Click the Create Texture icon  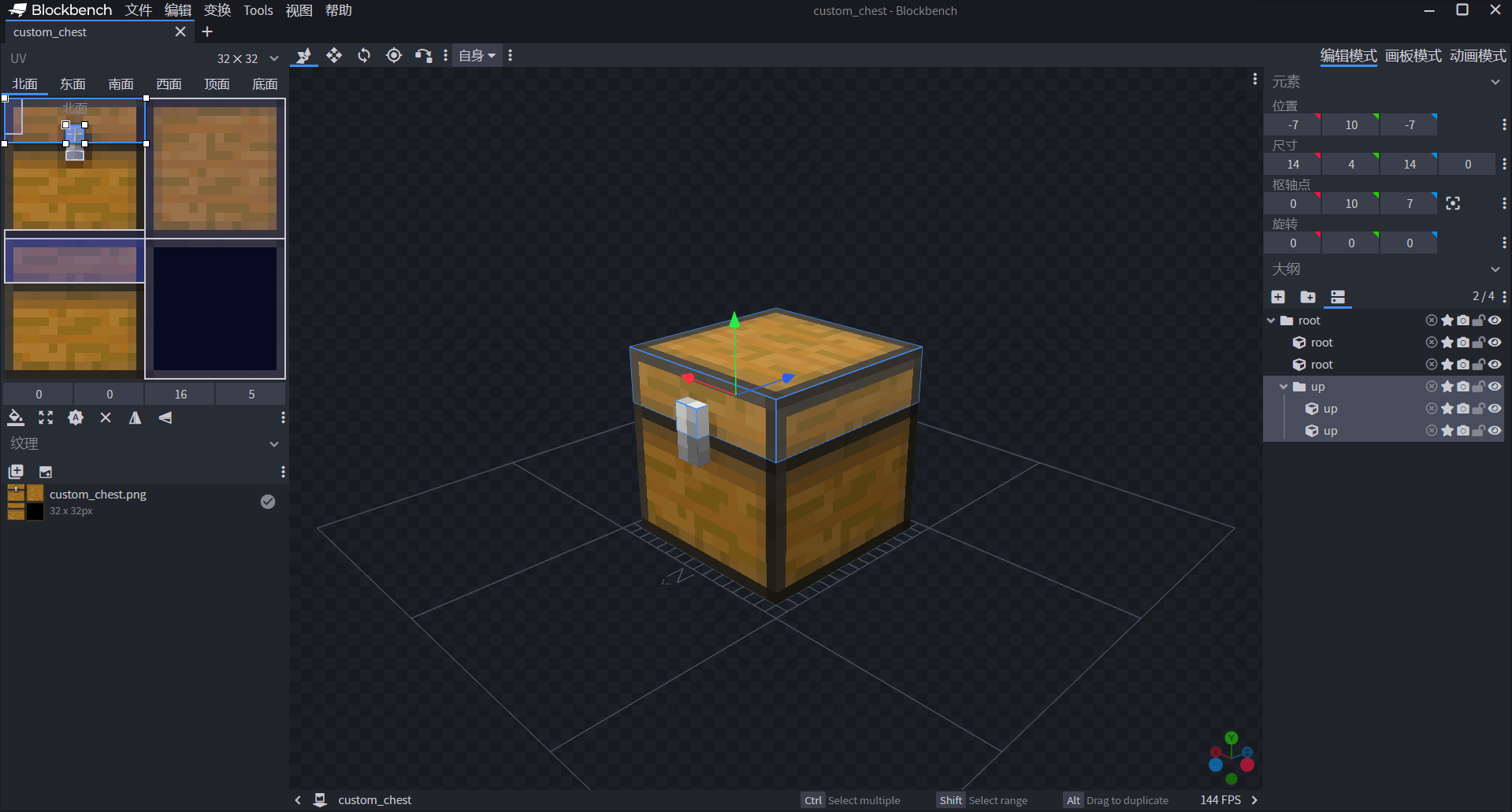click(x=46, y=472)
